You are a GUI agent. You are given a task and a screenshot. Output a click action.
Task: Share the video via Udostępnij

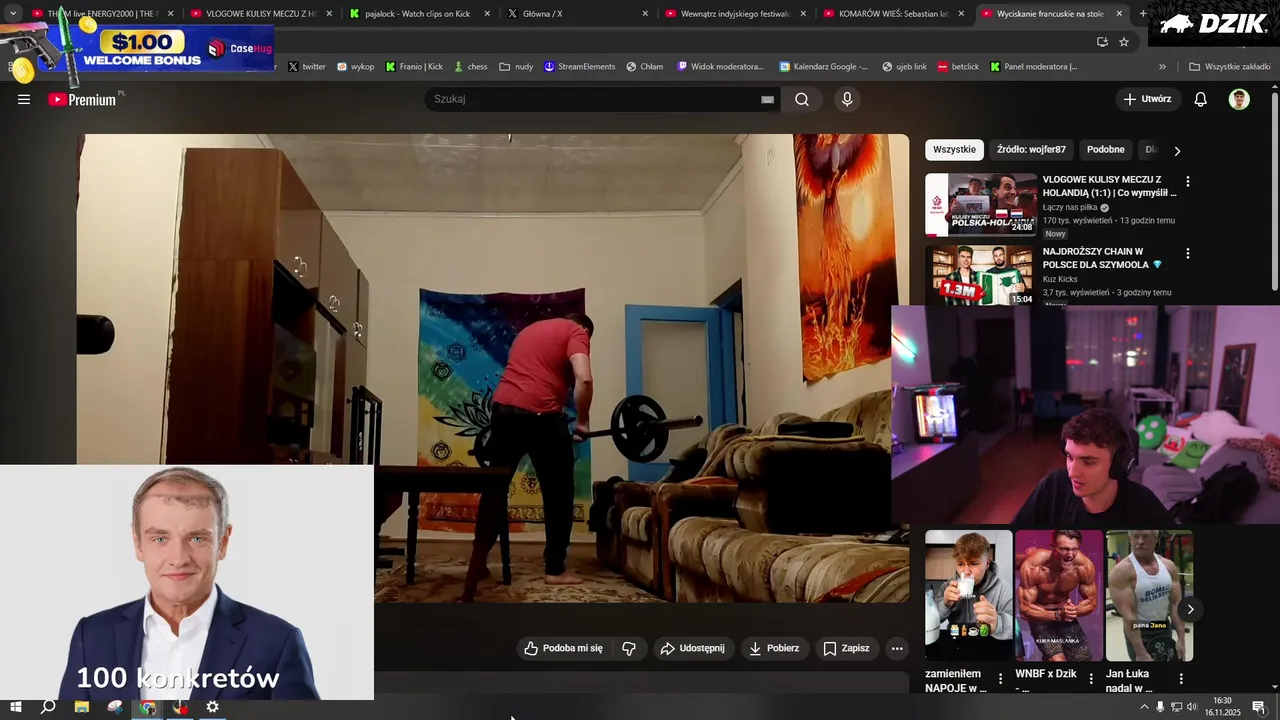tap(692, 648)
